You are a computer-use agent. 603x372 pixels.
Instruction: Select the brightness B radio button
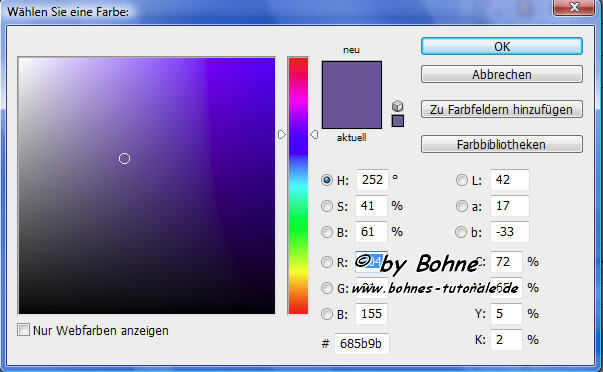327,232
